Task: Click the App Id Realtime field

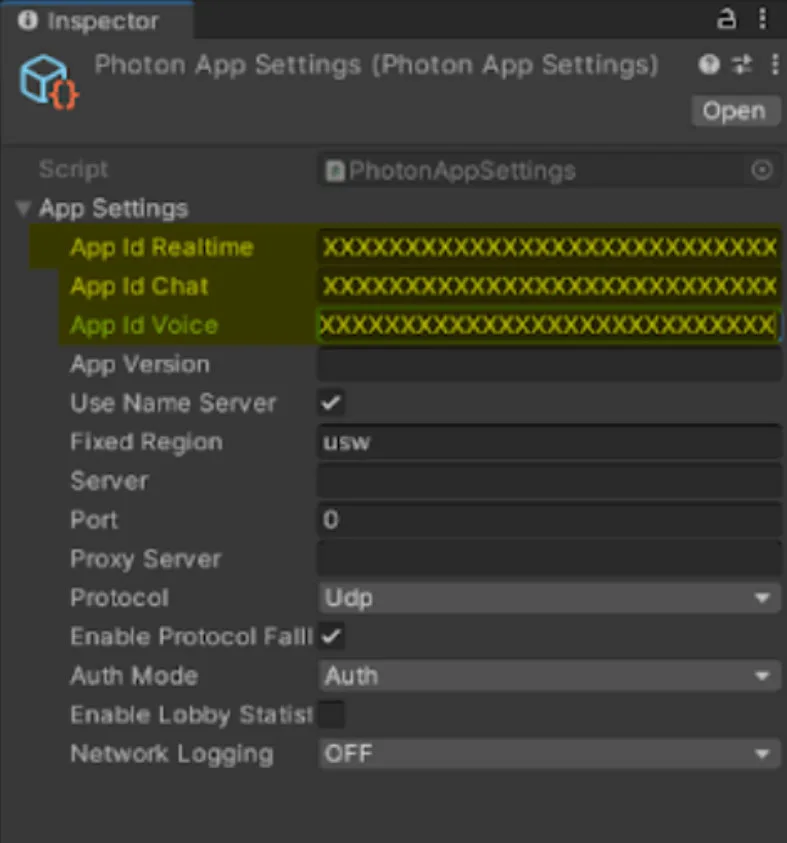Action: point(549,247)
